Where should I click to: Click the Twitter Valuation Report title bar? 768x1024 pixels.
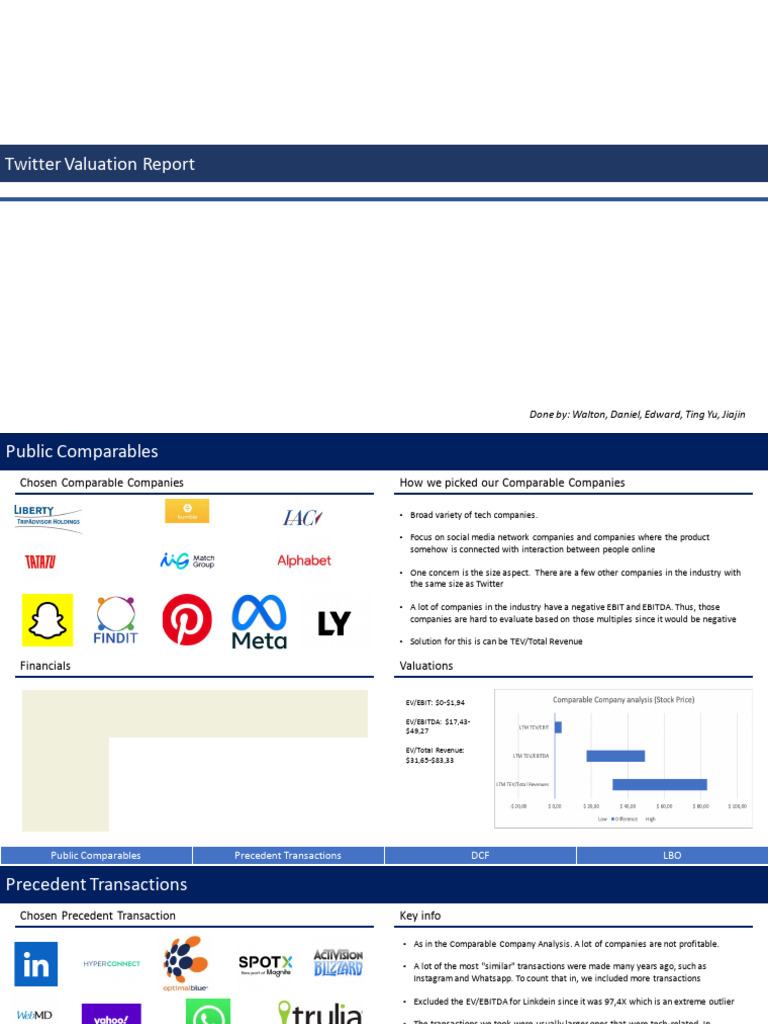click(384, 164)
